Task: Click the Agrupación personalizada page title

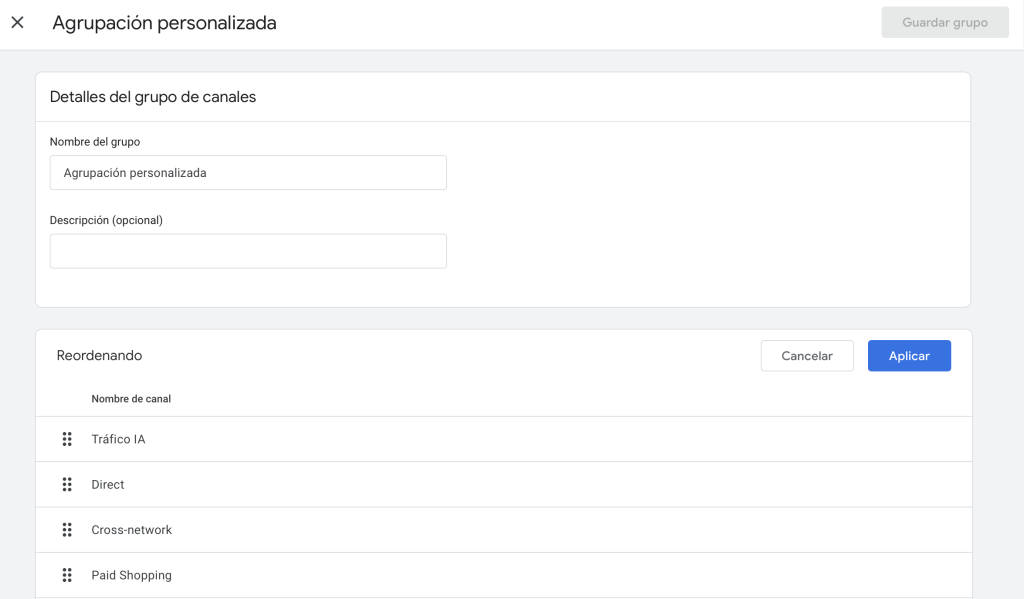Action: [x=165, y=23]
